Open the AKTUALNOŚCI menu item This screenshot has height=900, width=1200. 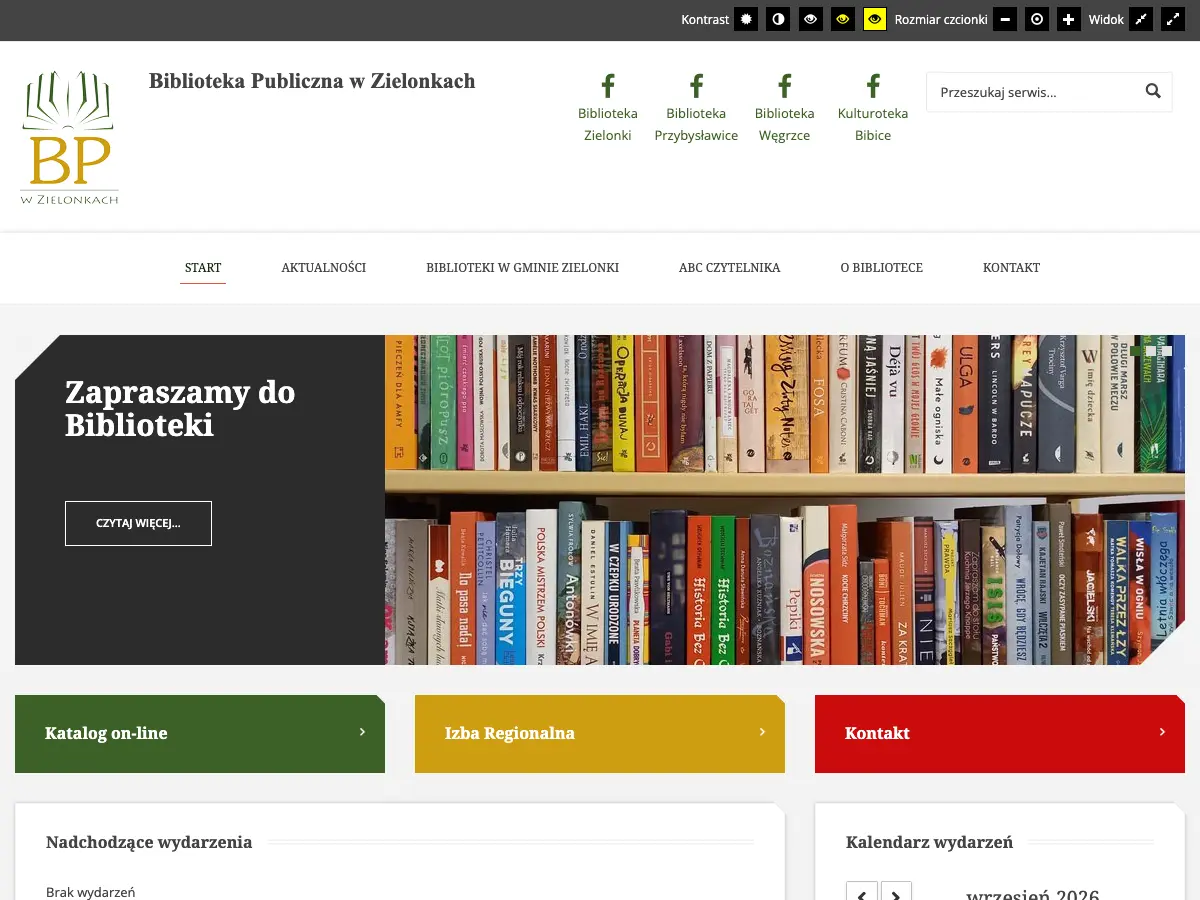tap(324, 268)
